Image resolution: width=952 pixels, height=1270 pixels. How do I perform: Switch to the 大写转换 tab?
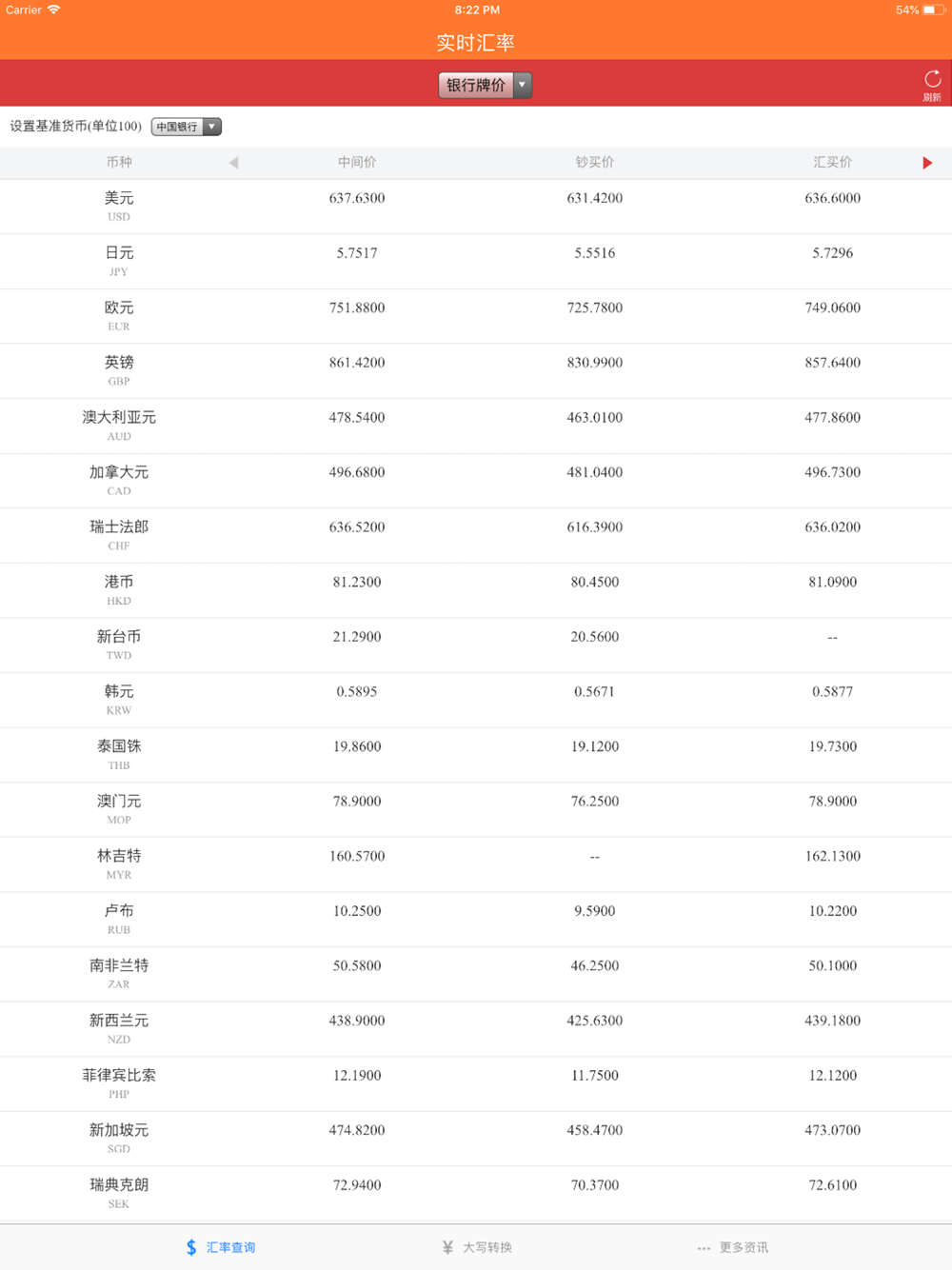486,1247
